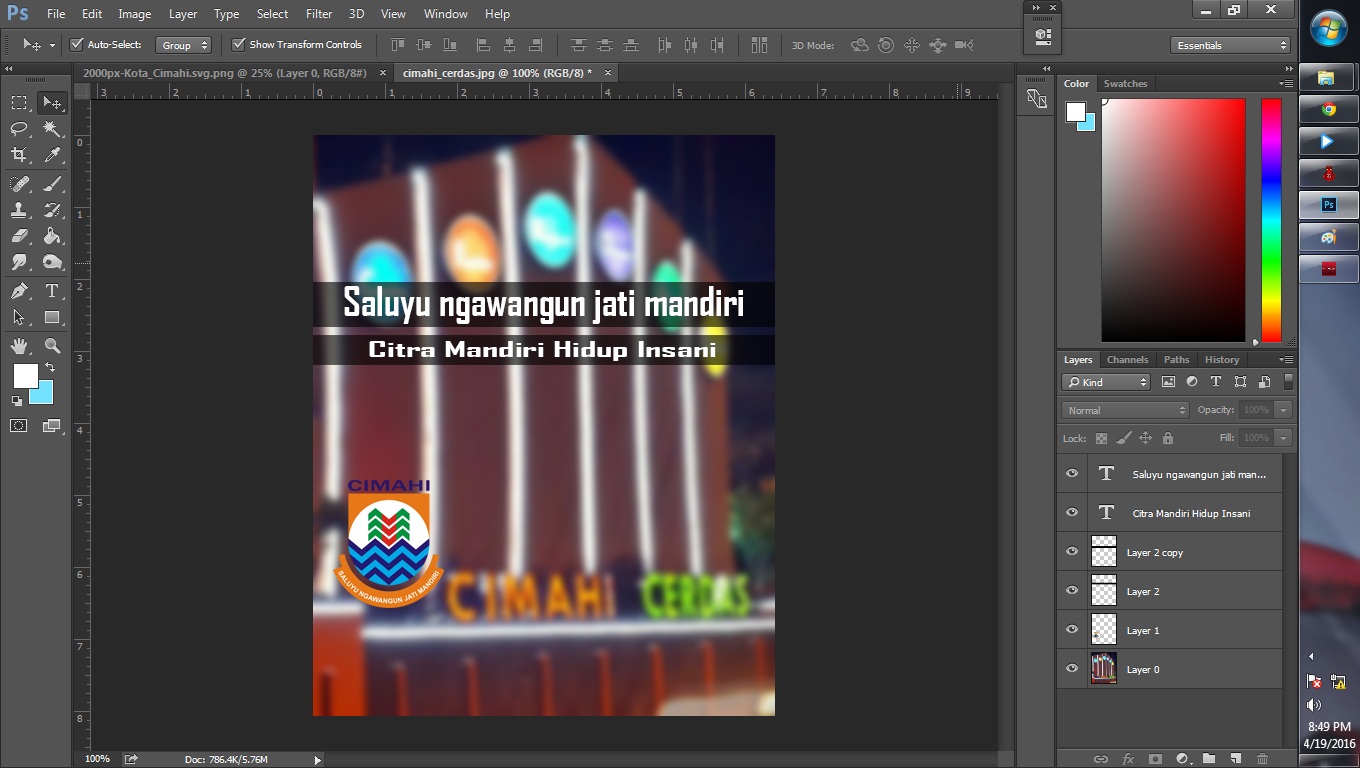Open the Essentials workspace dropdown
The height and width of the screenshot is (768, 1360).
point(1230,44)
